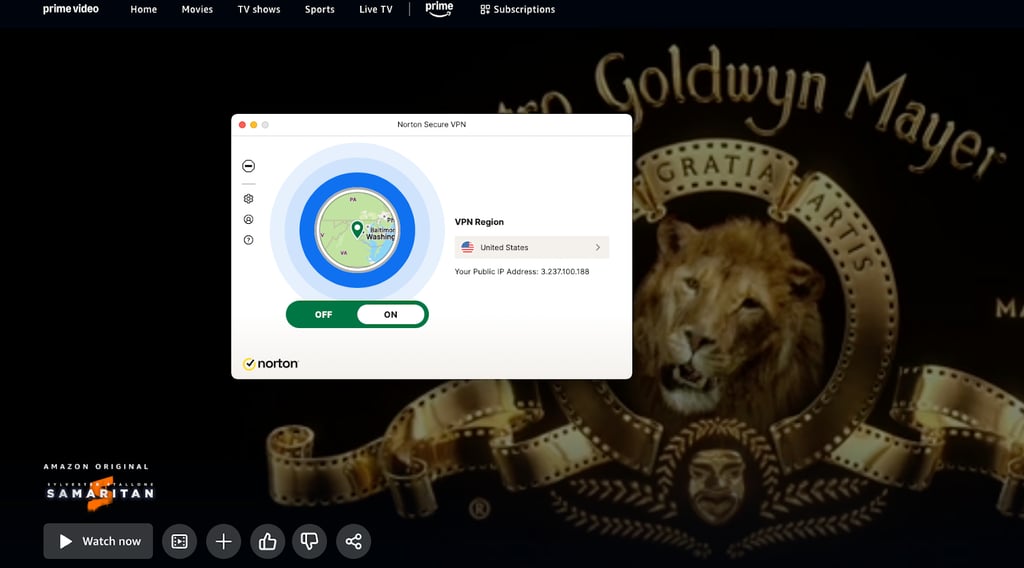1024x568 pixels.
Task: Click the Norton sidebar circle minus icon
Action: pos(248,166)
